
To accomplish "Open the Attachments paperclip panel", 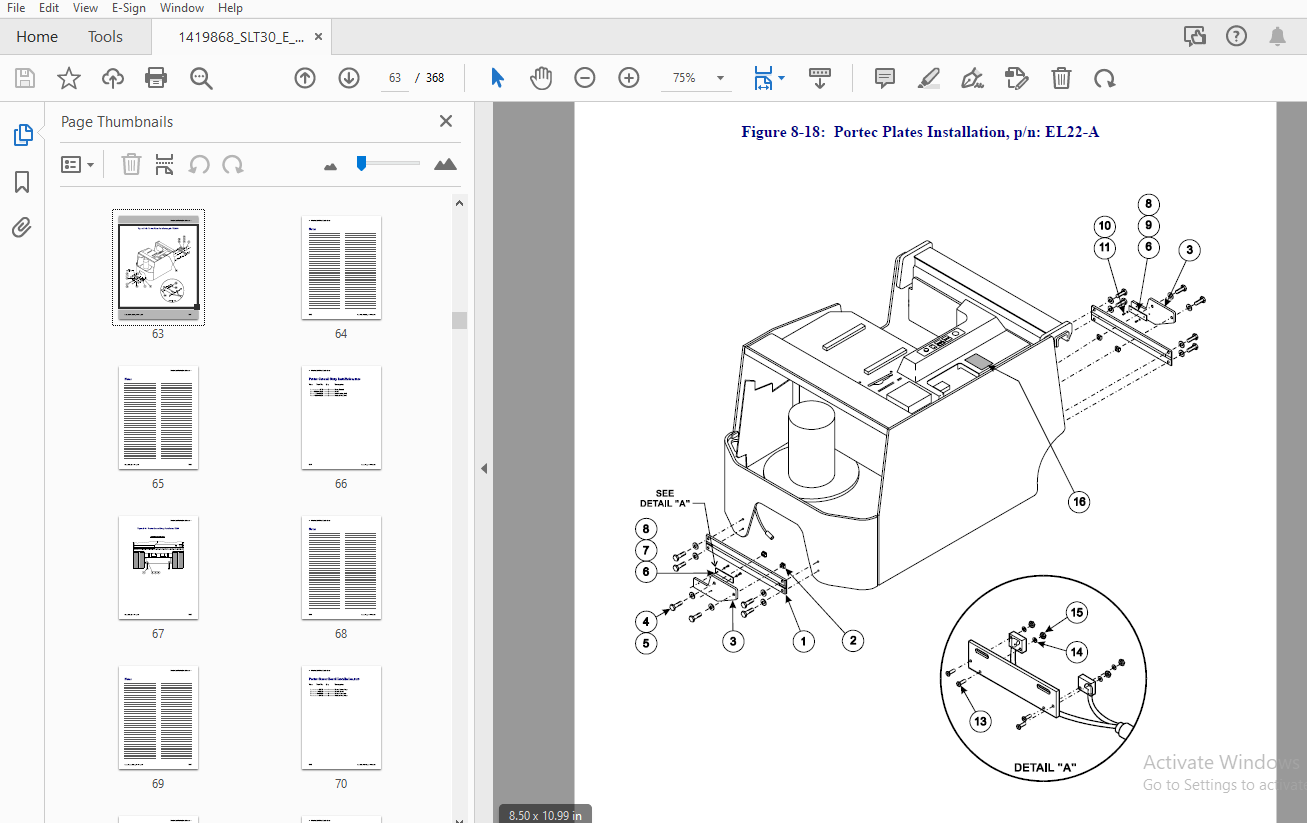I will click(x=22, y=227).
